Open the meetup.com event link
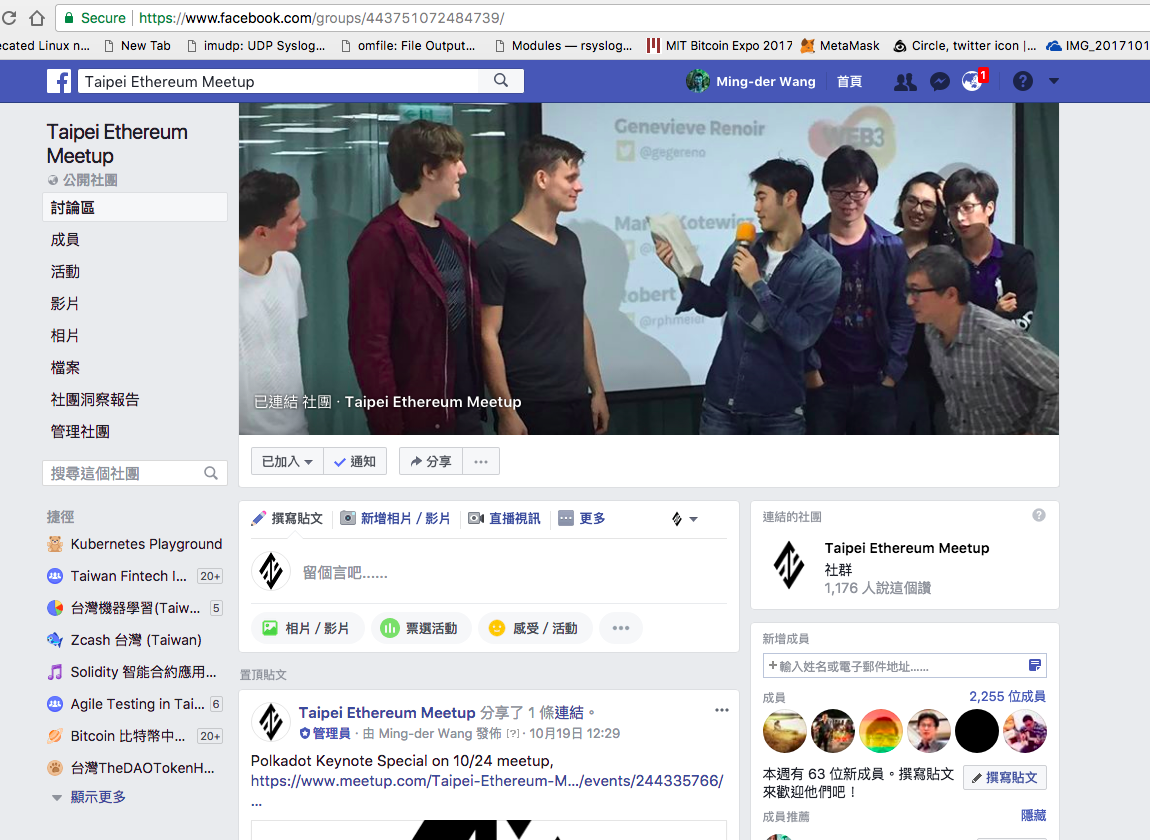 point(487,781)
